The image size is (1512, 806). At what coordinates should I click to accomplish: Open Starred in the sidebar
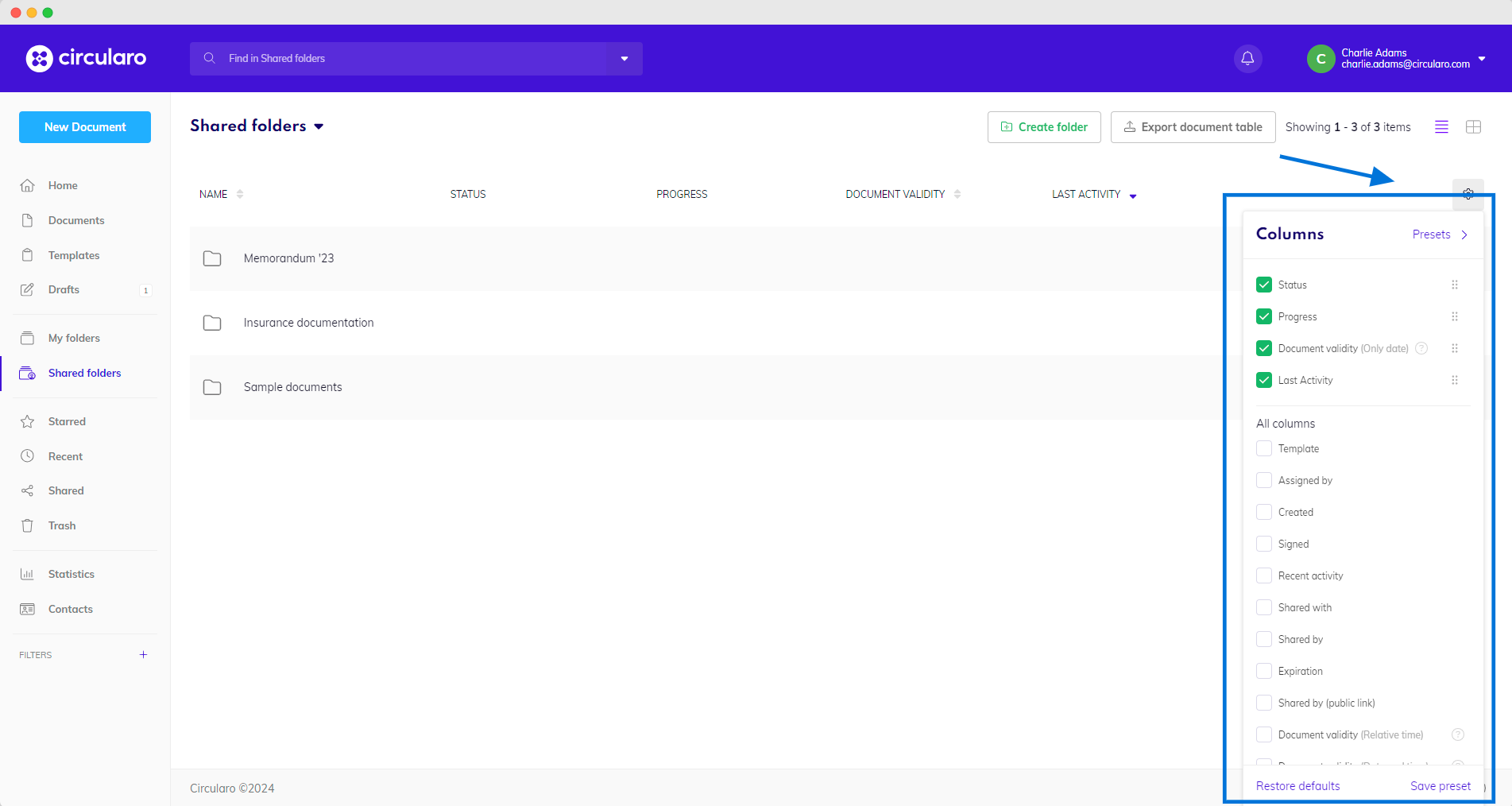coord(67,421)
